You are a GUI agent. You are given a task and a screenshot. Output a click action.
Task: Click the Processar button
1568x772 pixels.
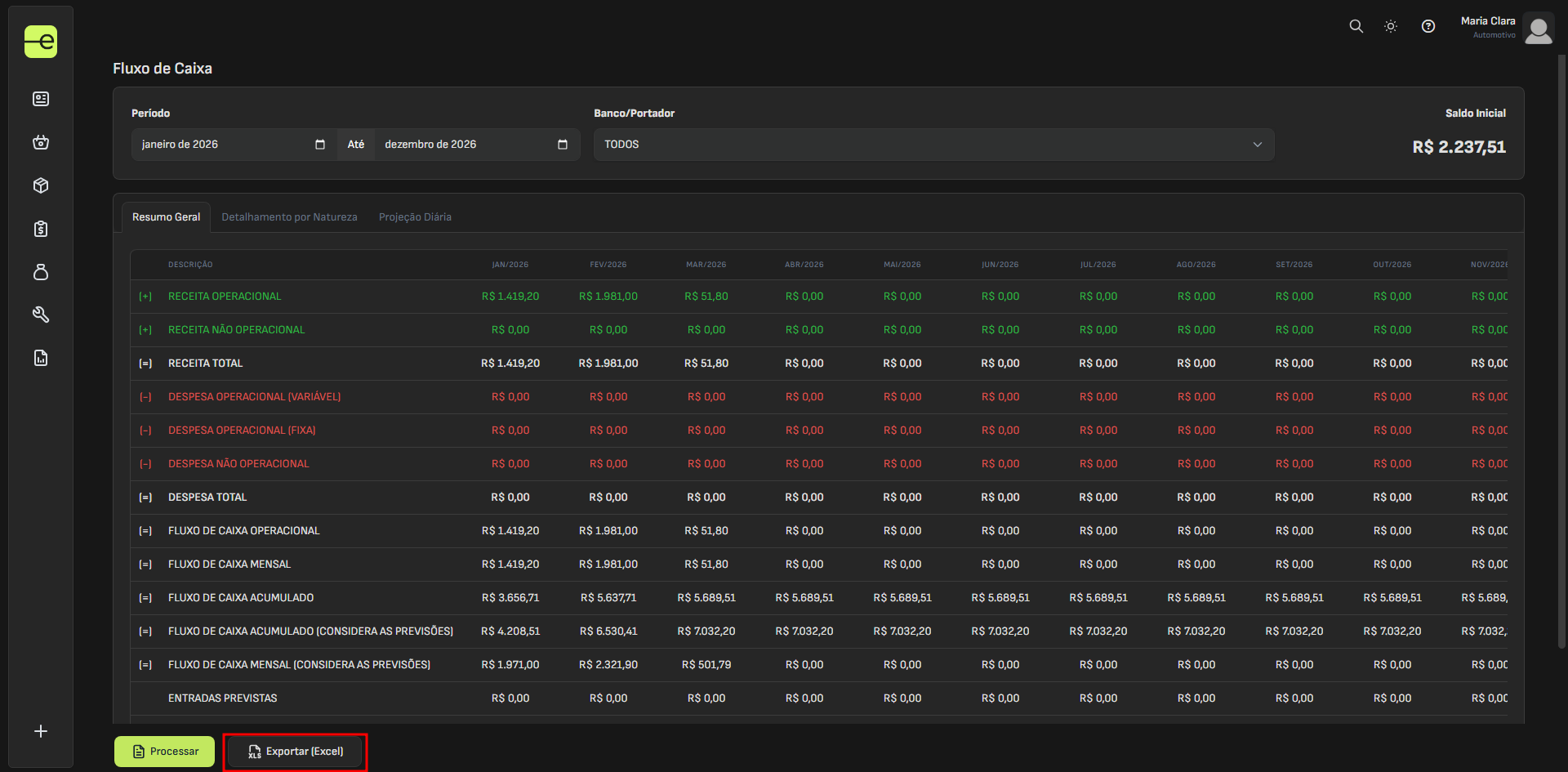[165, 752]
